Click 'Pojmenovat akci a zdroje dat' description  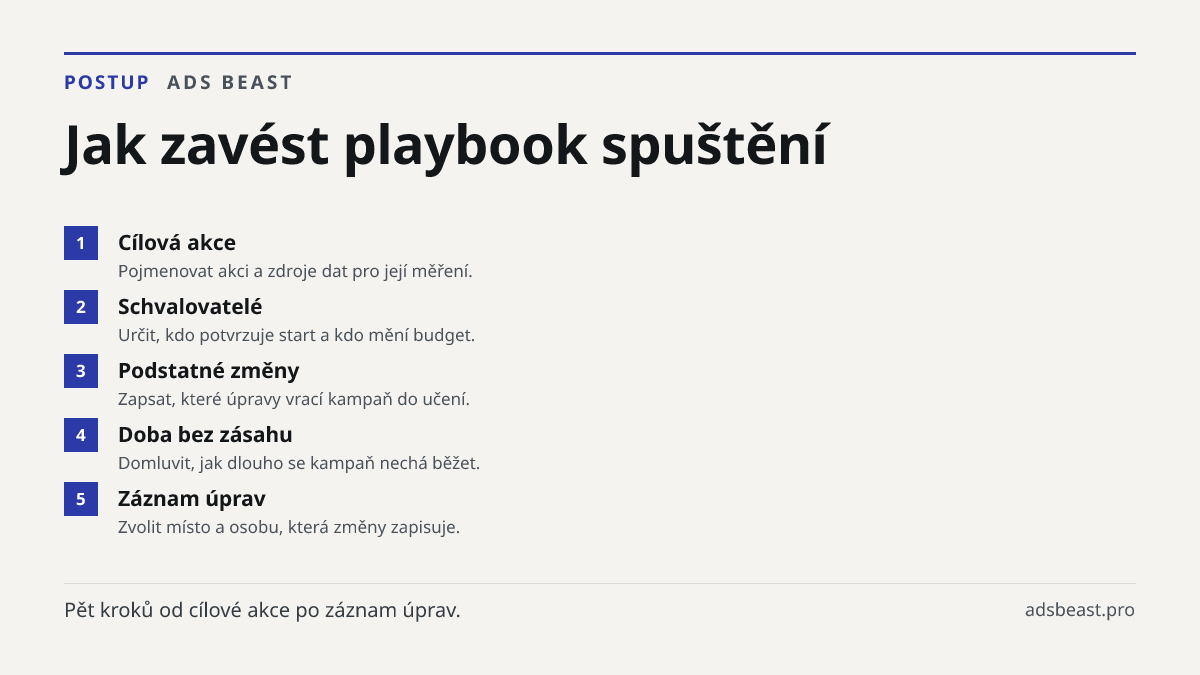coord(295,271)
